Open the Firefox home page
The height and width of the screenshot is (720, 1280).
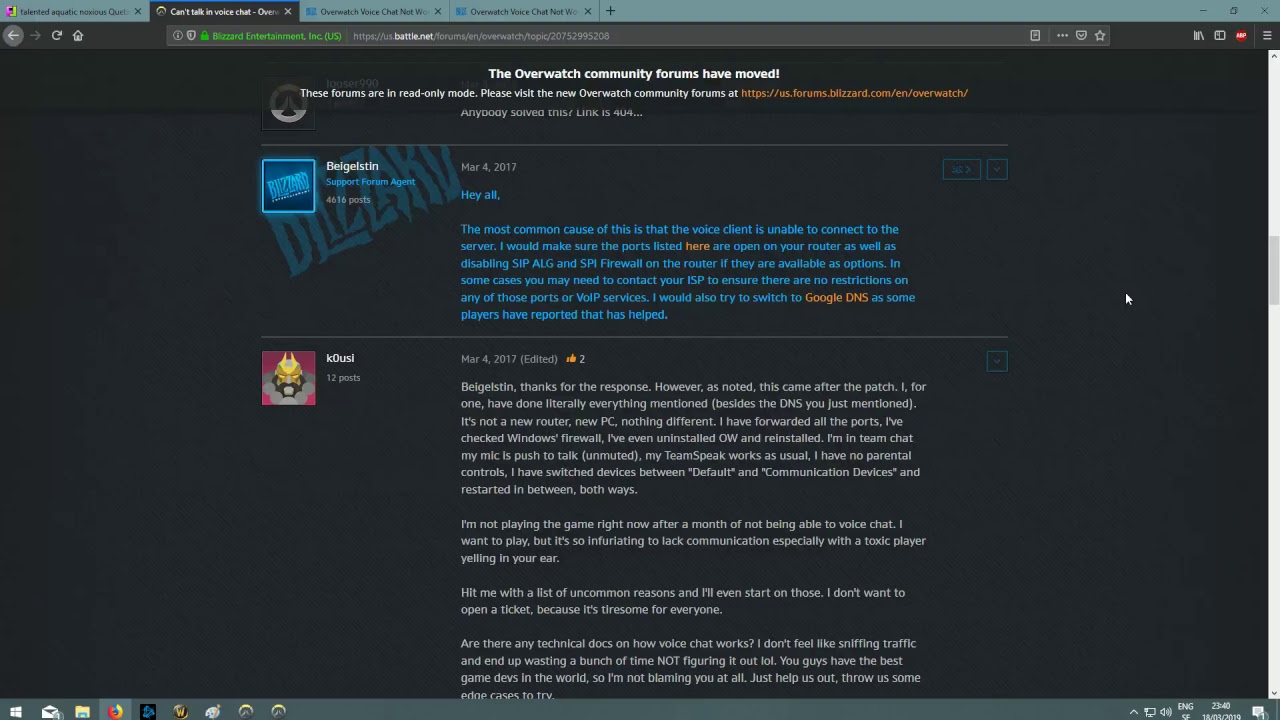(x=78, y=35)
